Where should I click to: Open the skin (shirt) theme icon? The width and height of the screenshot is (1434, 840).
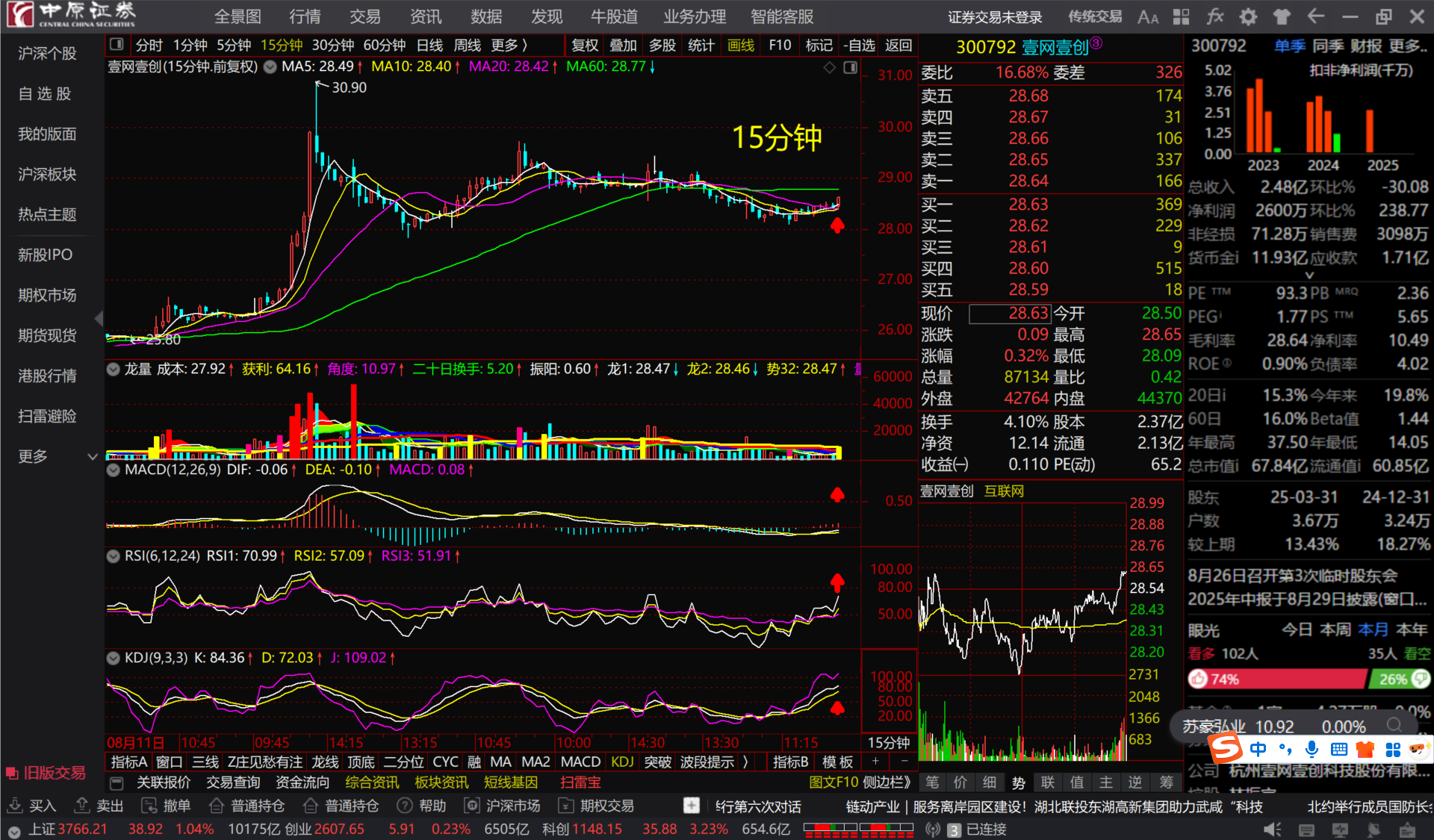click(1282, 16)
